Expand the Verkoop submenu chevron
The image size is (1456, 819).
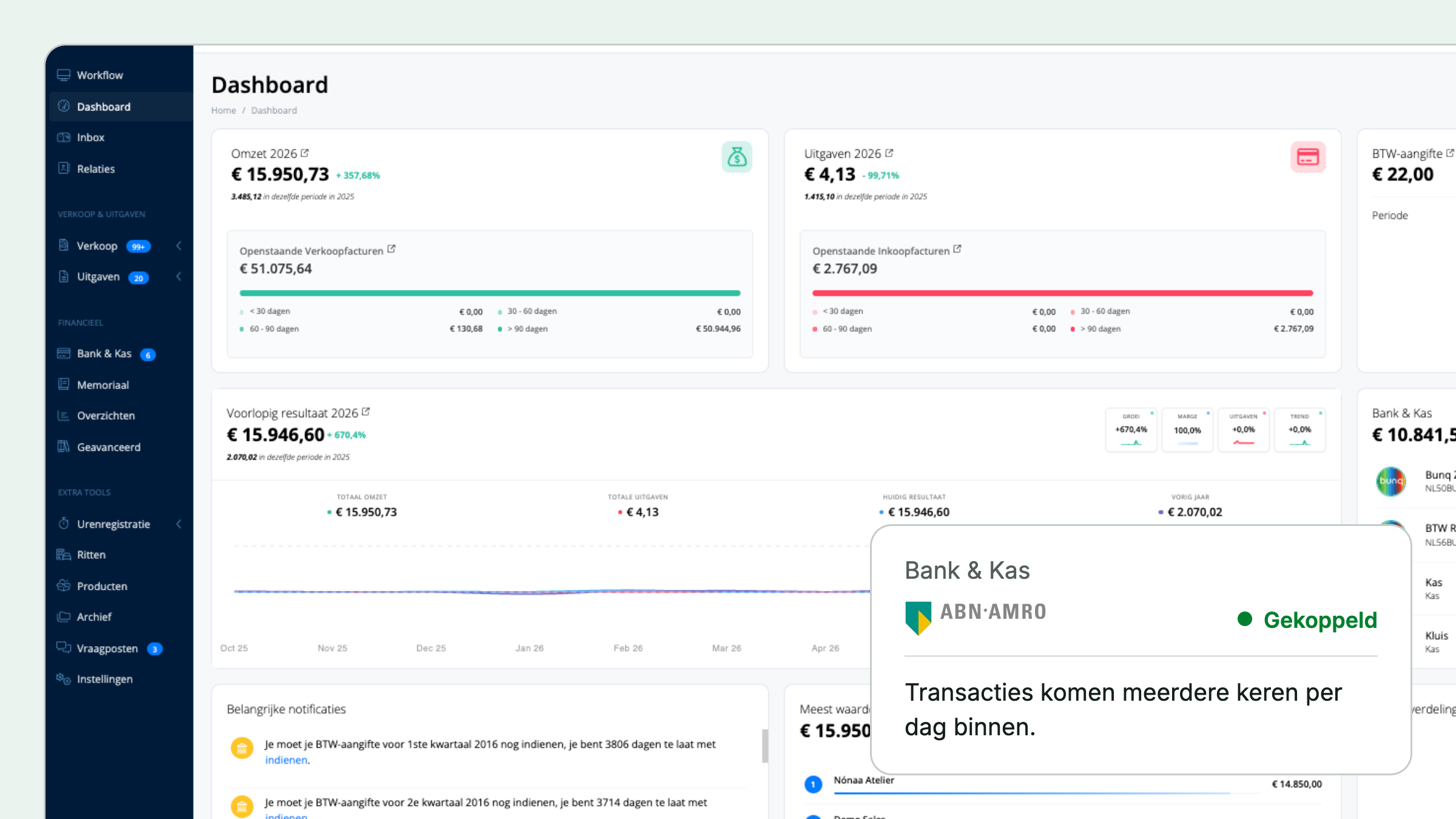click(179, 246)
